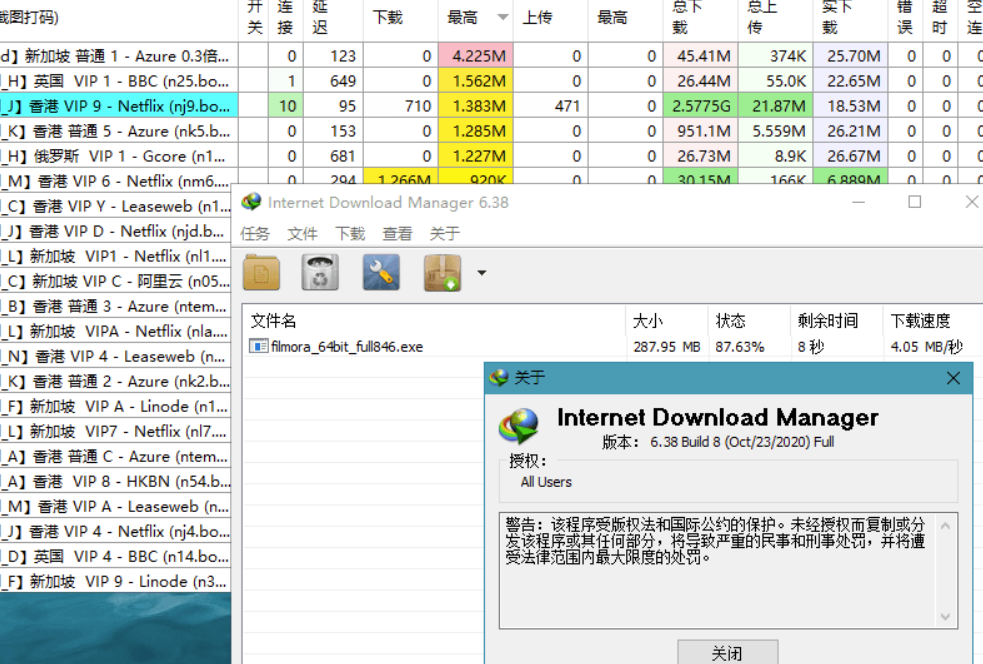Click the 21.87M total upload cell

[776, 106]
